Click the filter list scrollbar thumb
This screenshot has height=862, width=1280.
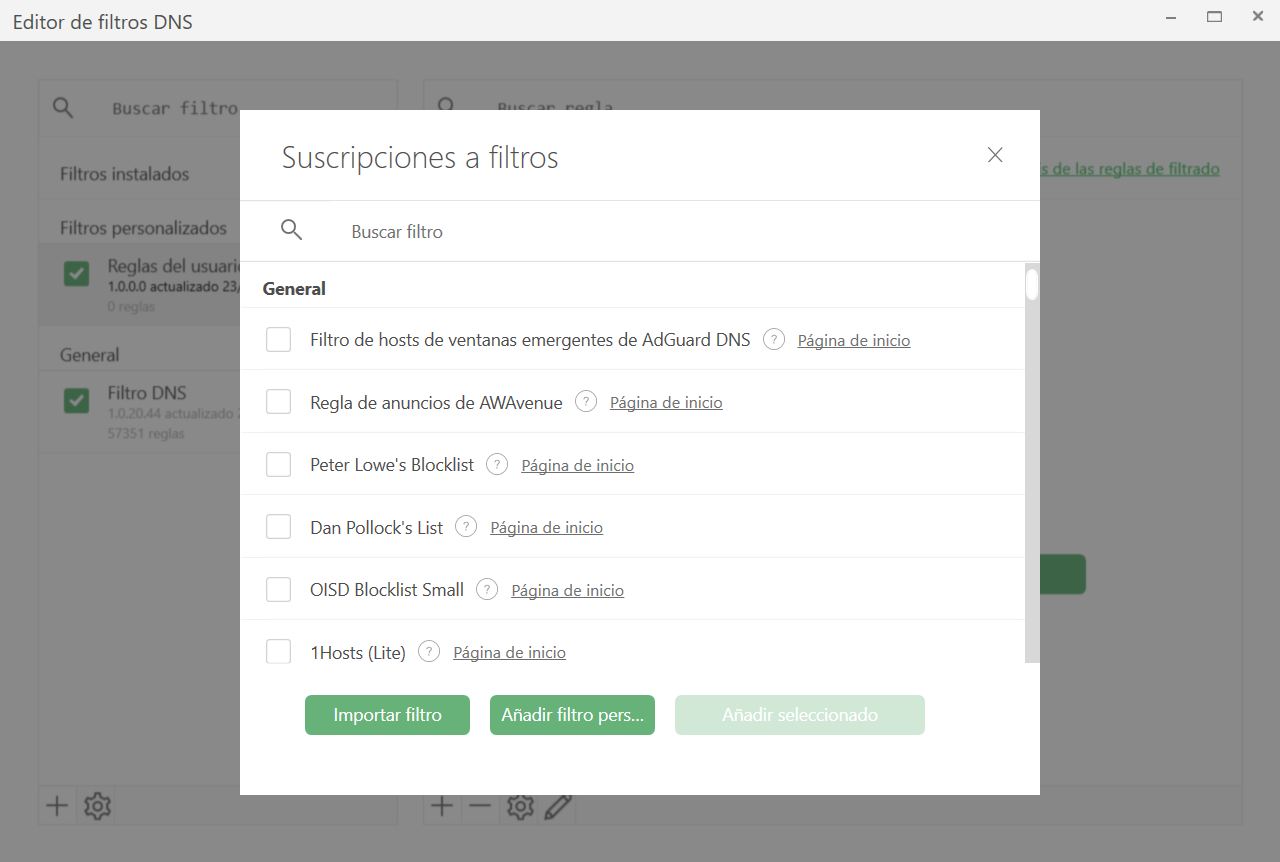click(x=1032, y=284)
